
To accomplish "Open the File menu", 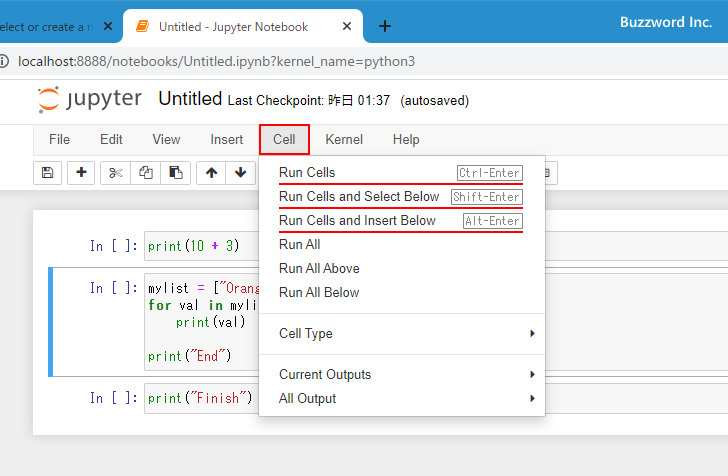I will [59, 139].
